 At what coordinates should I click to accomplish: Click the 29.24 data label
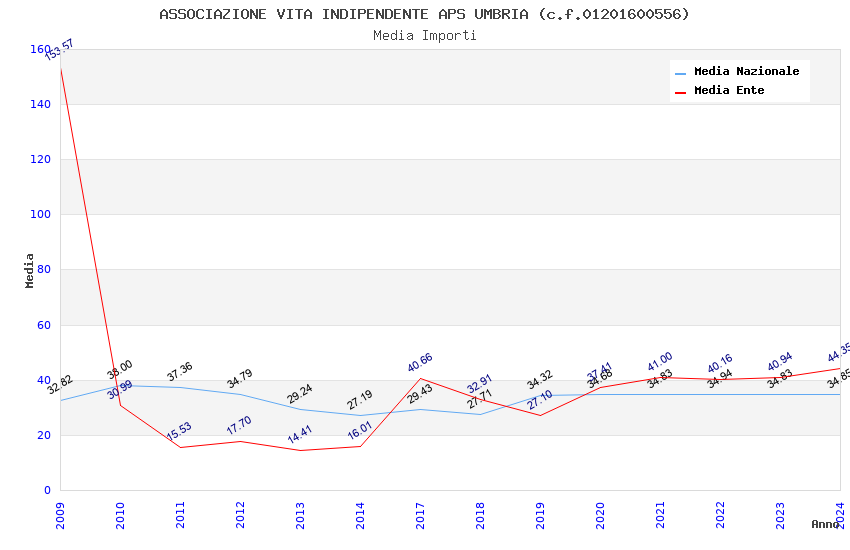click(300, 394)
